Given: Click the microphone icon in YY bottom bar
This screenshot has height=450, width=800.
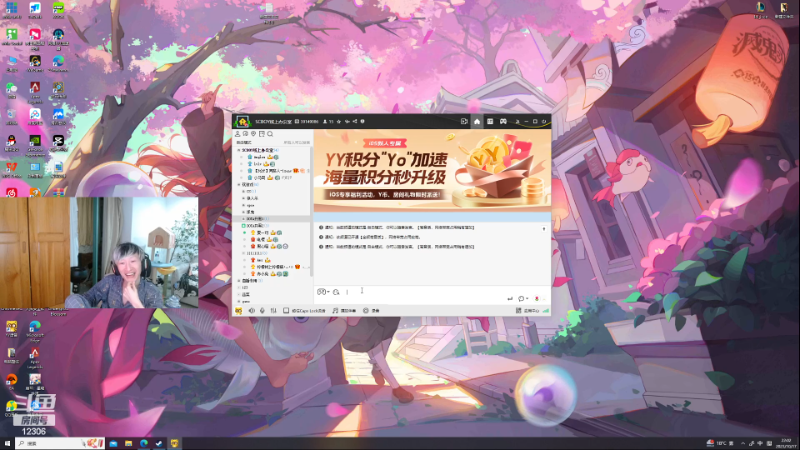Looking at the screenshot, I should (x=262, y=310).
